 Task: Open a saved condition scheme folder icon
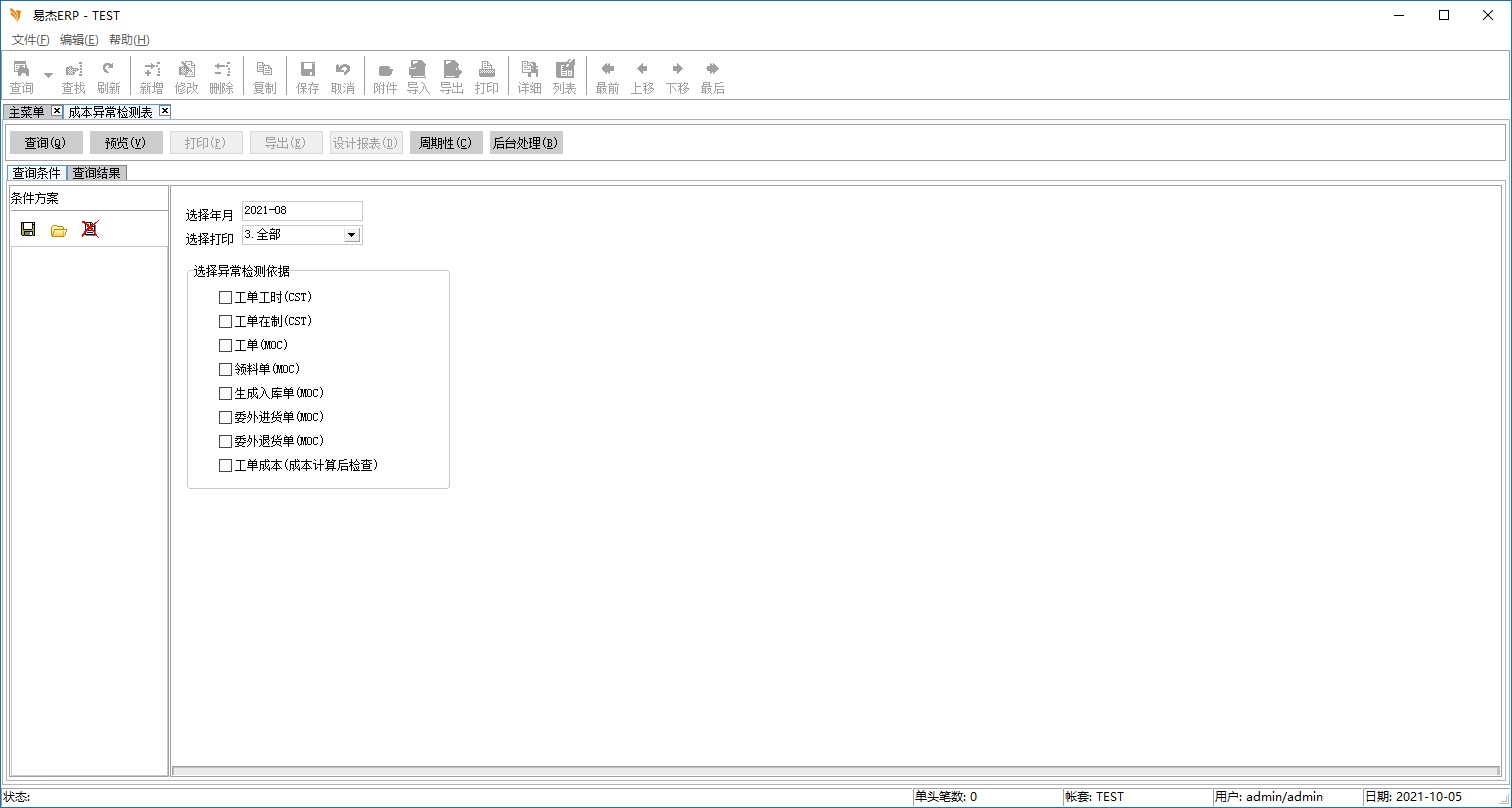click(59, 230)
